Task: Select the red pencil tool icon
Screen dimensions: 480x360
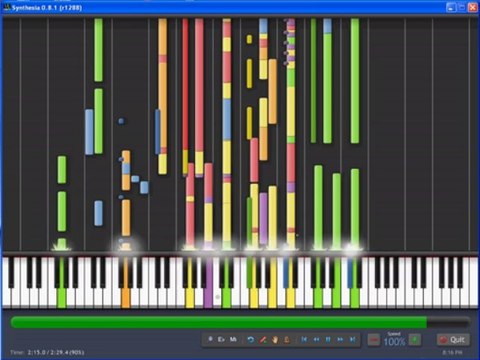Action: pyautogui.click(x=263, y=340)
